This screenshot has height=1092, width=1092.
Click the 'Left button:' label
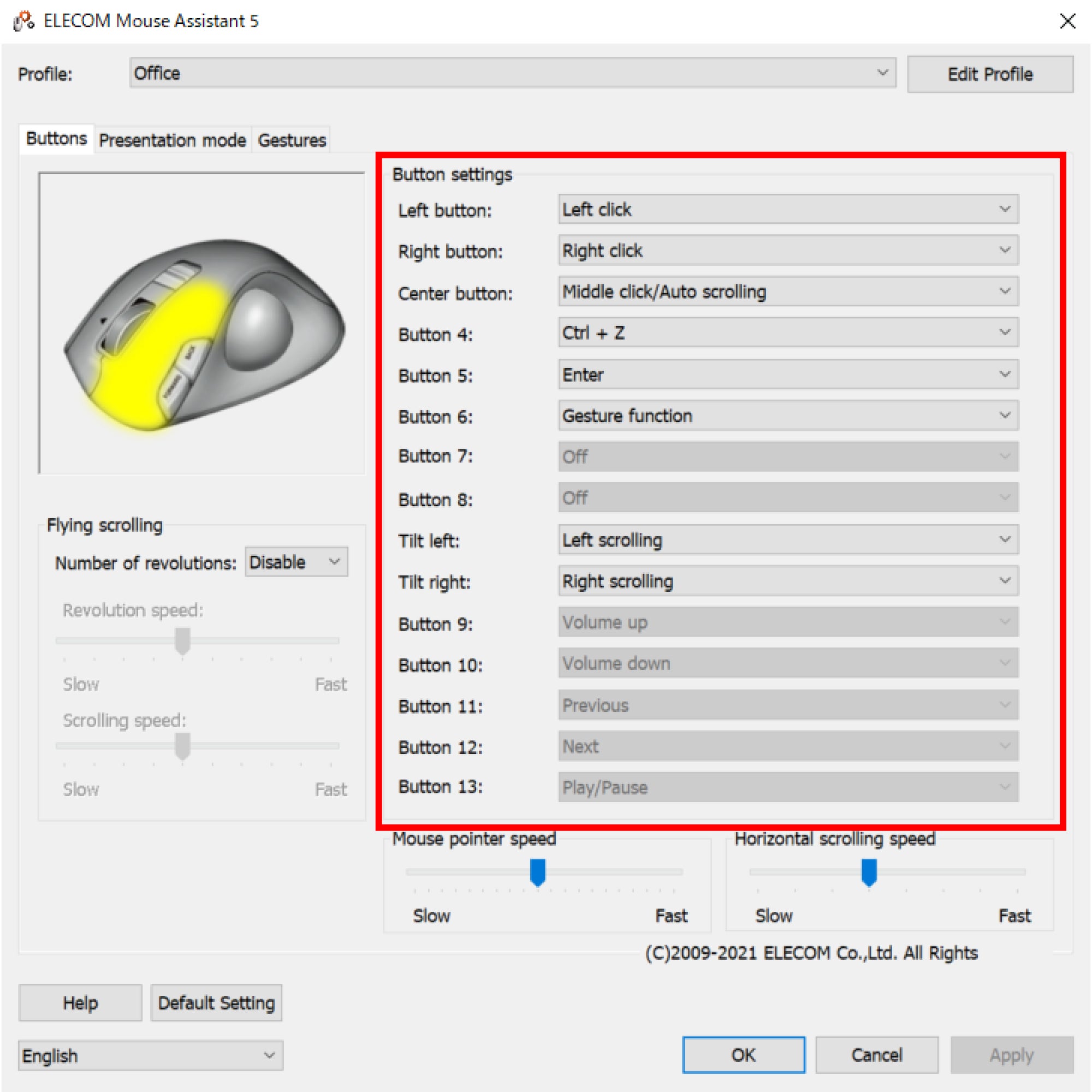(x=445, y=211)
